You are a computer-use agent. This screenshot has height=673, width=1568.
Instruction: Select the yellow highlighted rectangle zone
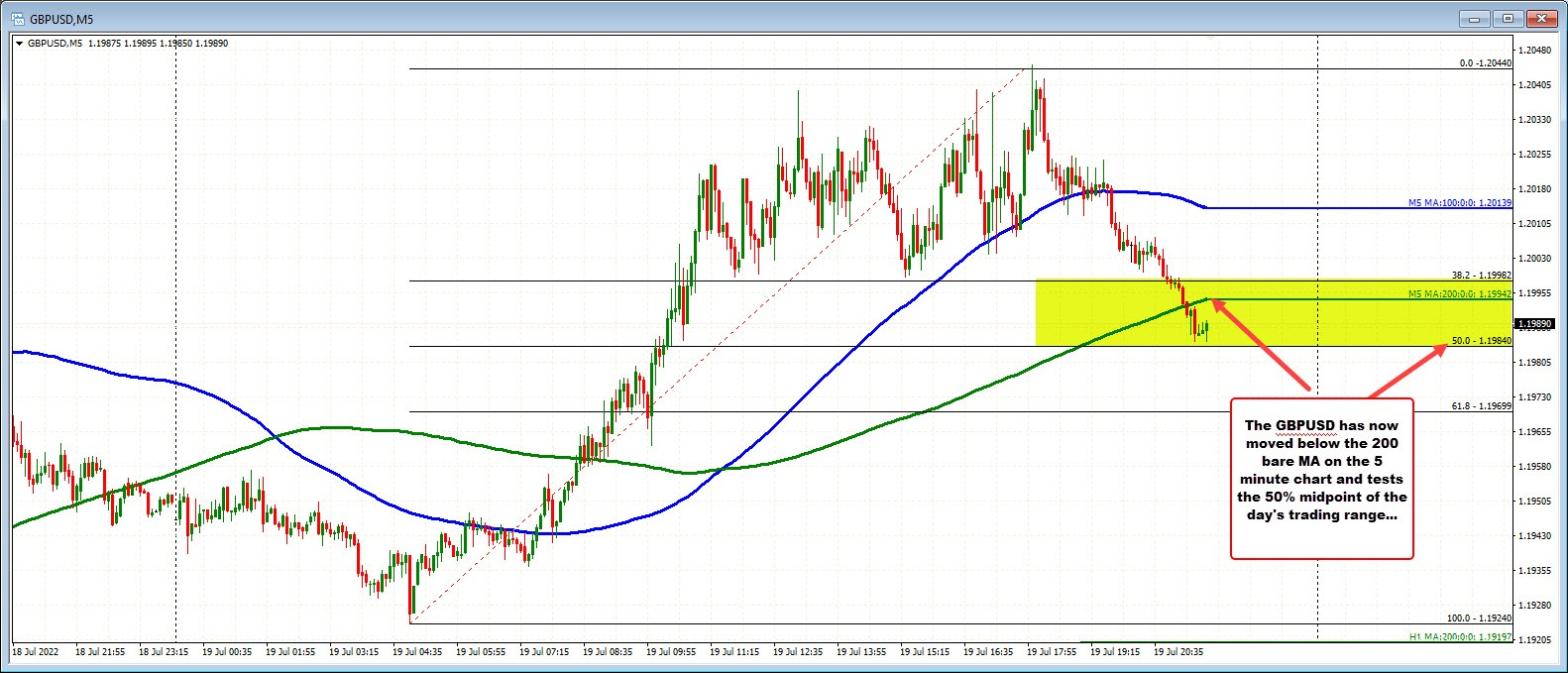pyautogui.click(x=1273, y=313)
